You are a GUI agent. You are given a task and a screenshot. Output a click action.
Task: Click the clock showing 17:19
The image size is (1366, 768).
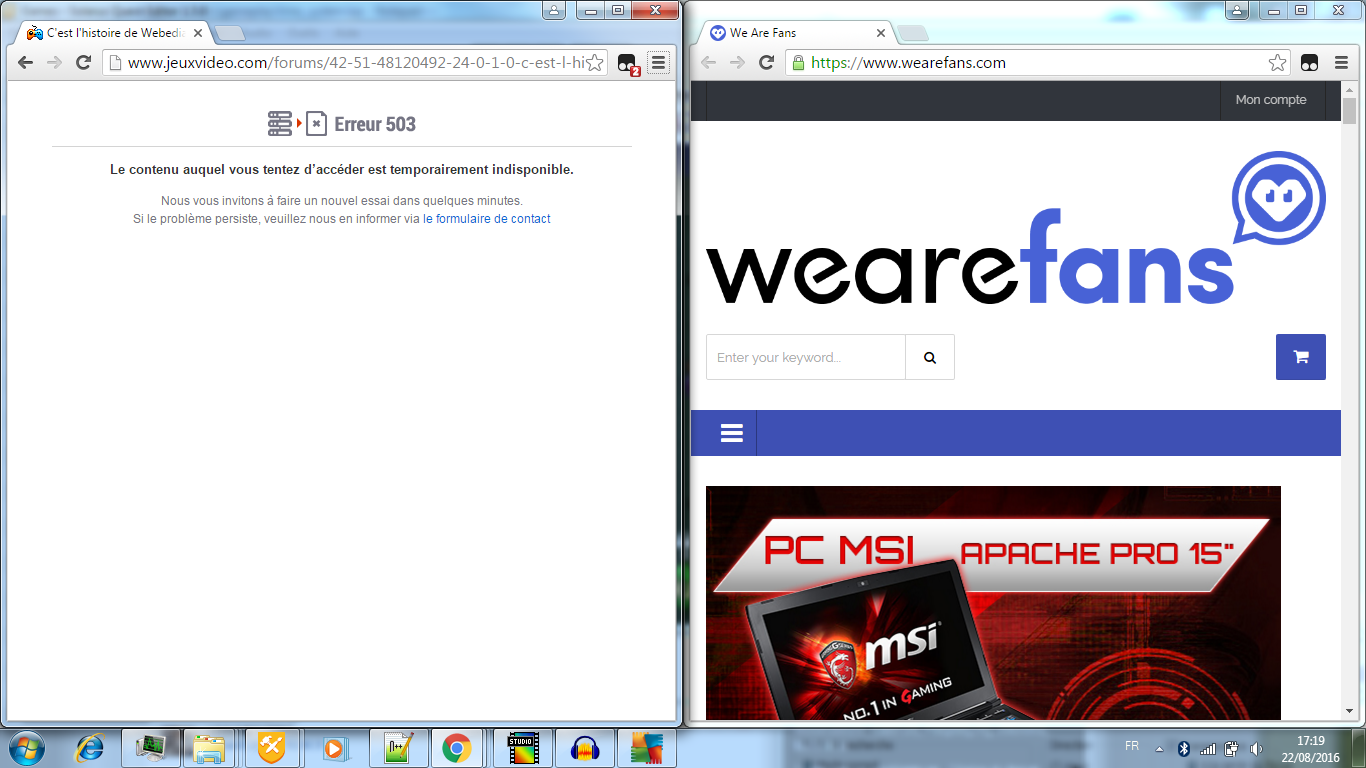[x=1311, y=741]
